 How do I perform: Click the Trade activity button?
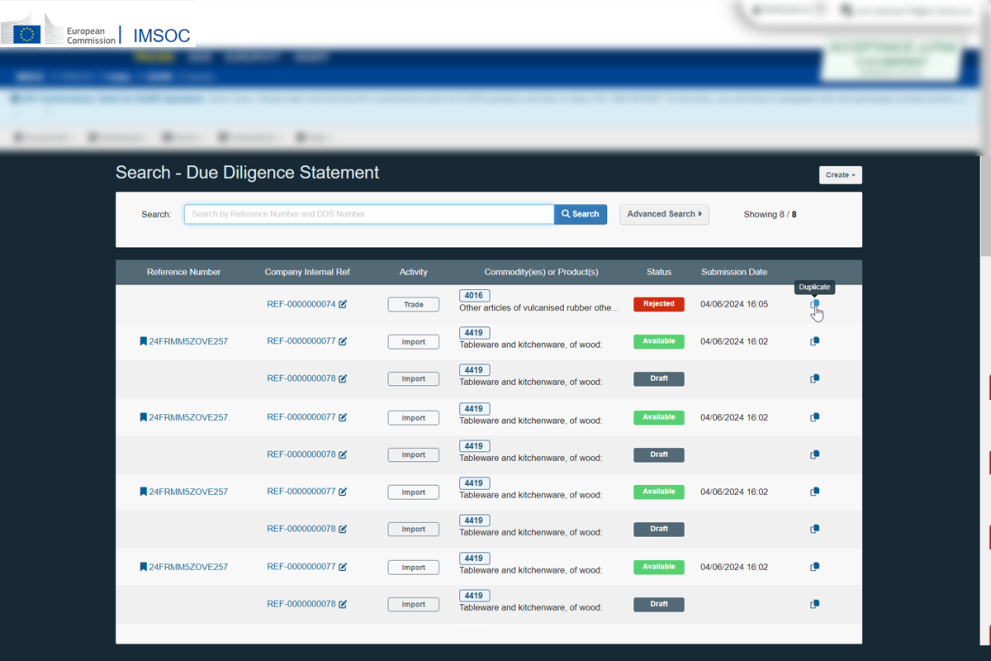[413, 304]
